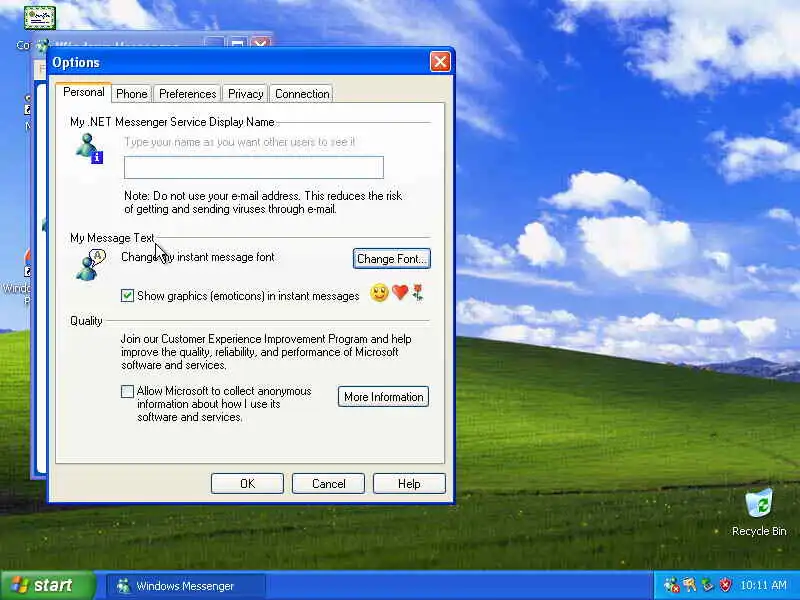Click the red rose emoticon

(x=418, y=293)
